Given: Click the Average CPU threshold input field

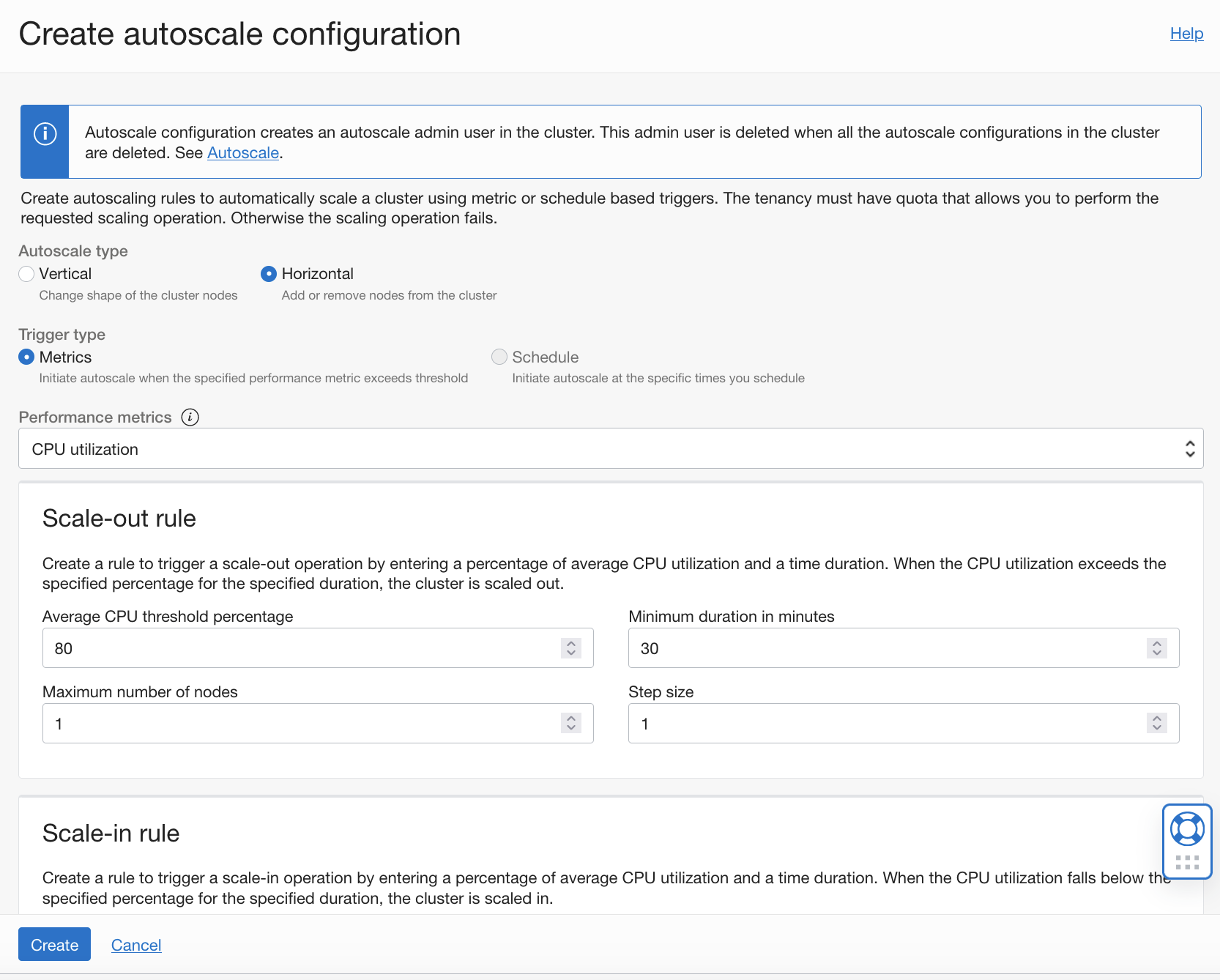Looking at the screenshot, I should pyautogui.click(x=293, y=647).
